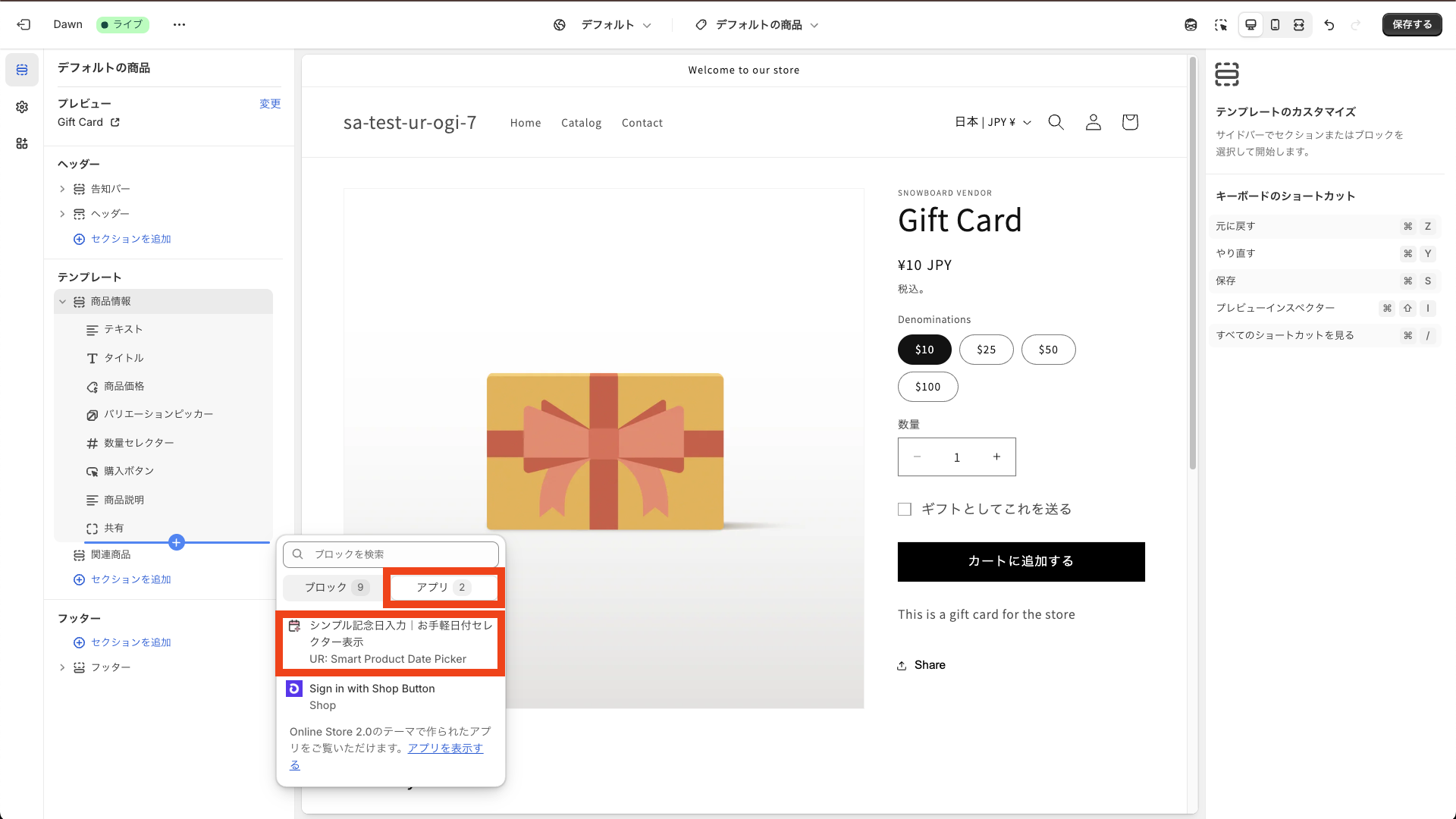
Task: Open the デフォルトの商品 template dropdown
Action: coord(758,24)
